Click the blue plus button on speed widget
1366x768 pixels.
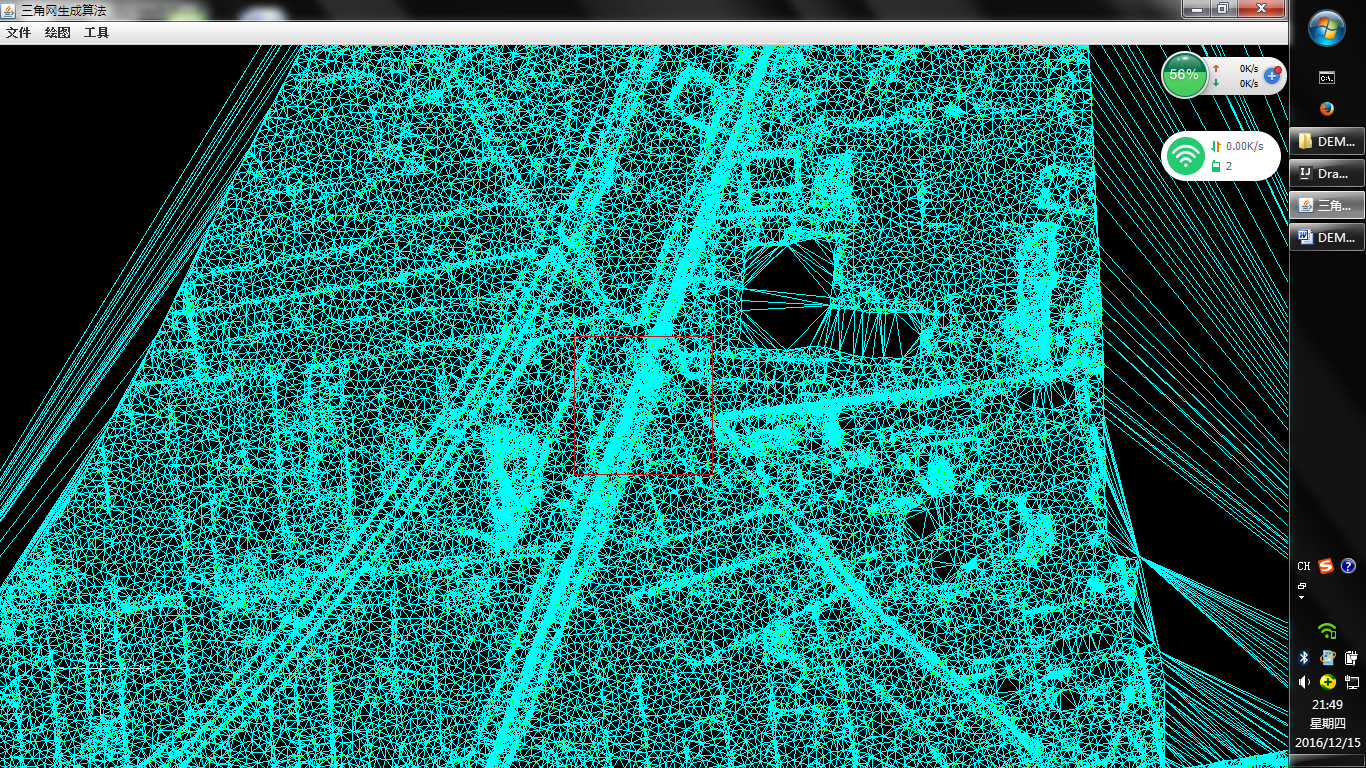point(1272,75)
